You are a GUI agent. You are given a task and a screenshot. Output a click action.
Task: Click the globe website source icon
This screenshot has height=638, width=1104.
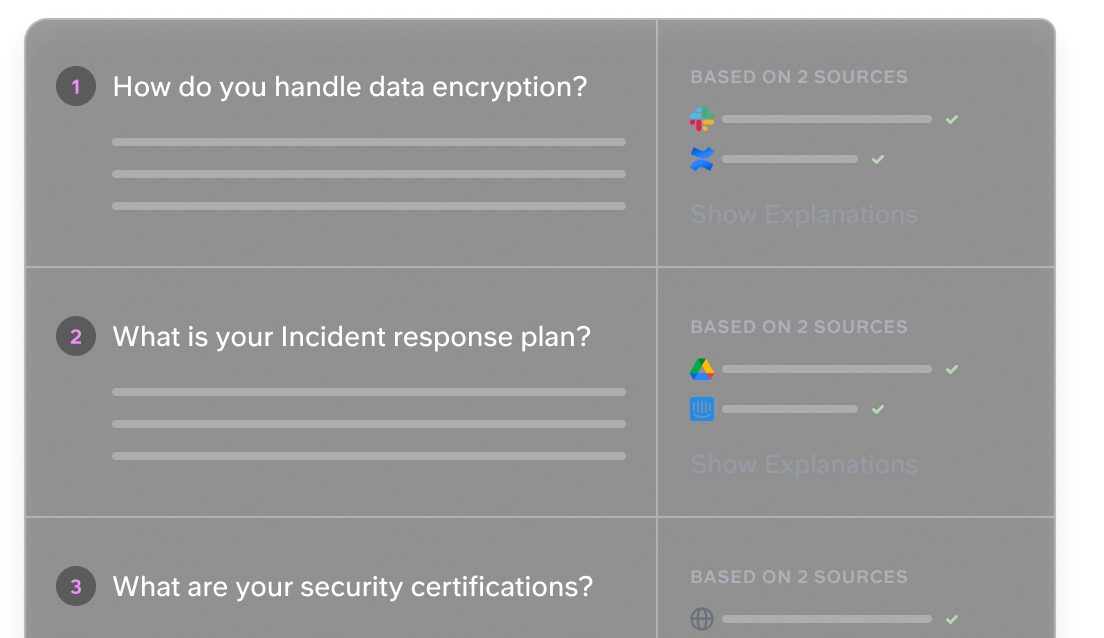tap(702, 619)
